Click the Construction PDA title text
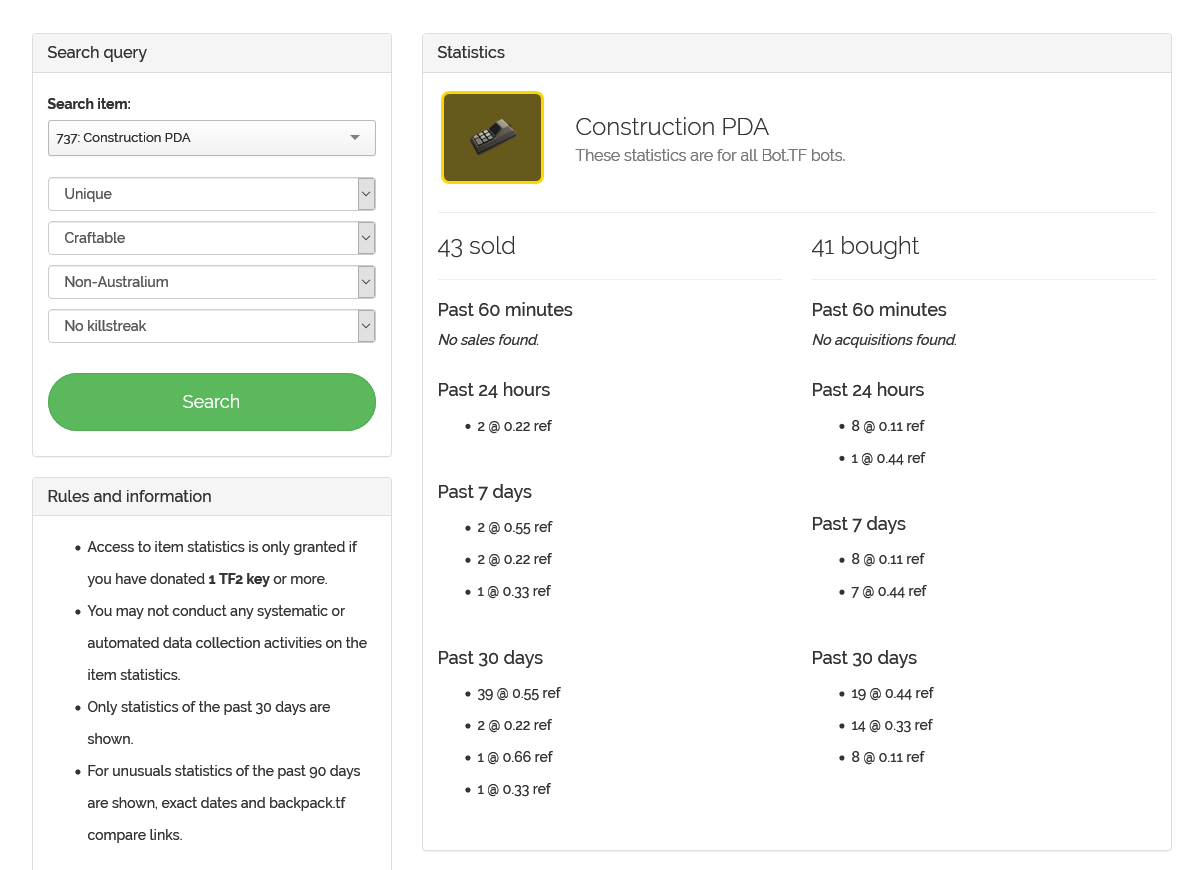 point(672,127)
